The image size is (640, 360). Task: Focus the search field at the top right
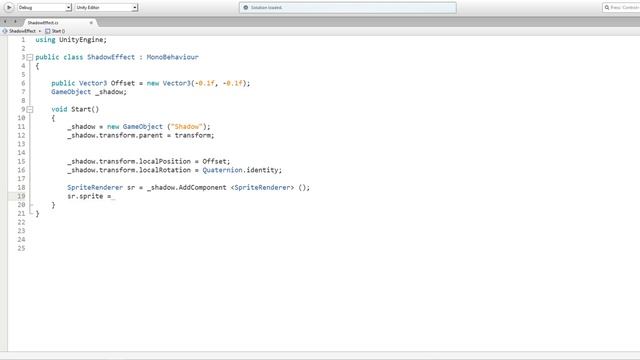click(x=621, y=7)
